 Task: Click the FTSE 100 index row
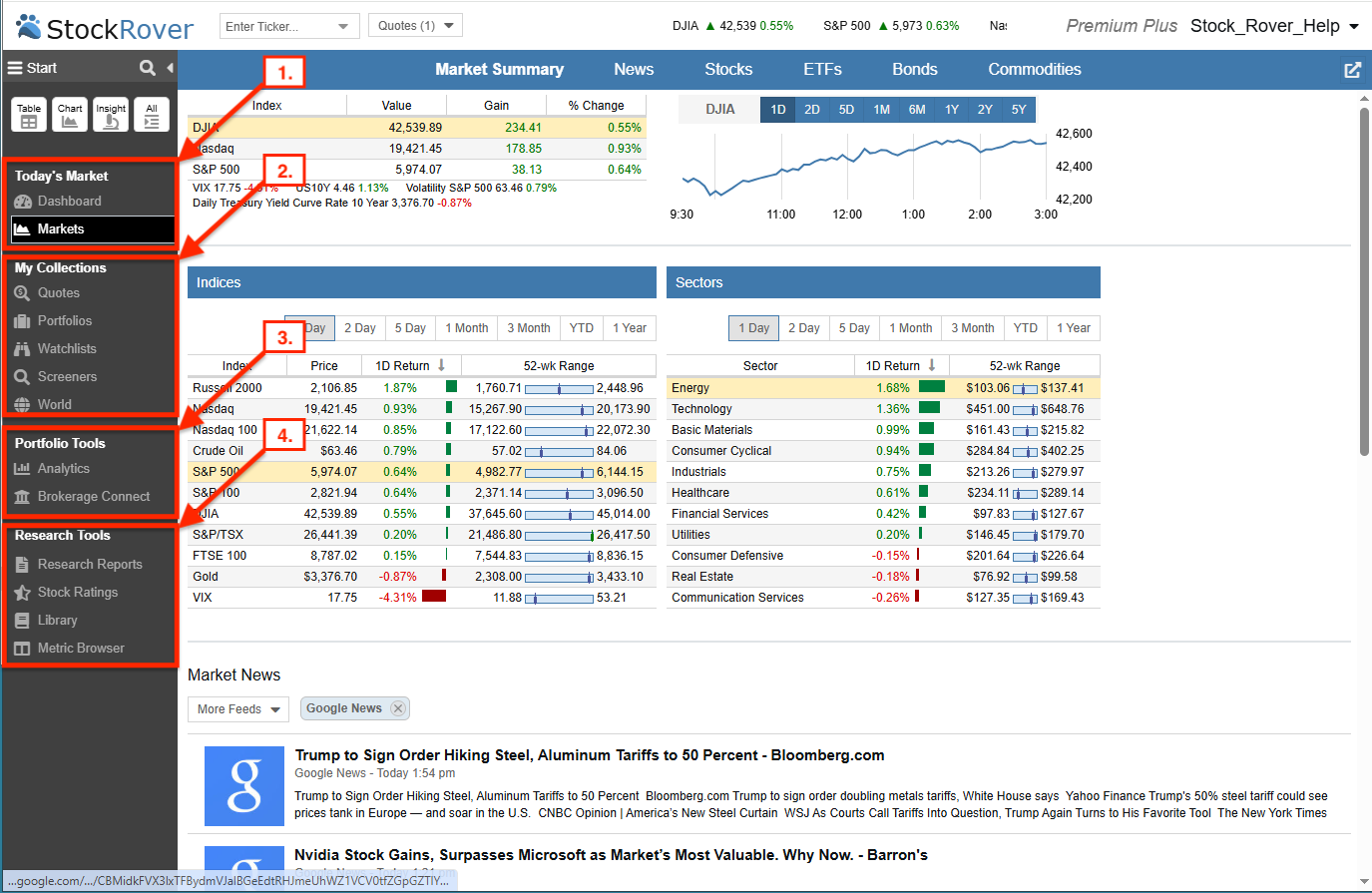point(422,556)
